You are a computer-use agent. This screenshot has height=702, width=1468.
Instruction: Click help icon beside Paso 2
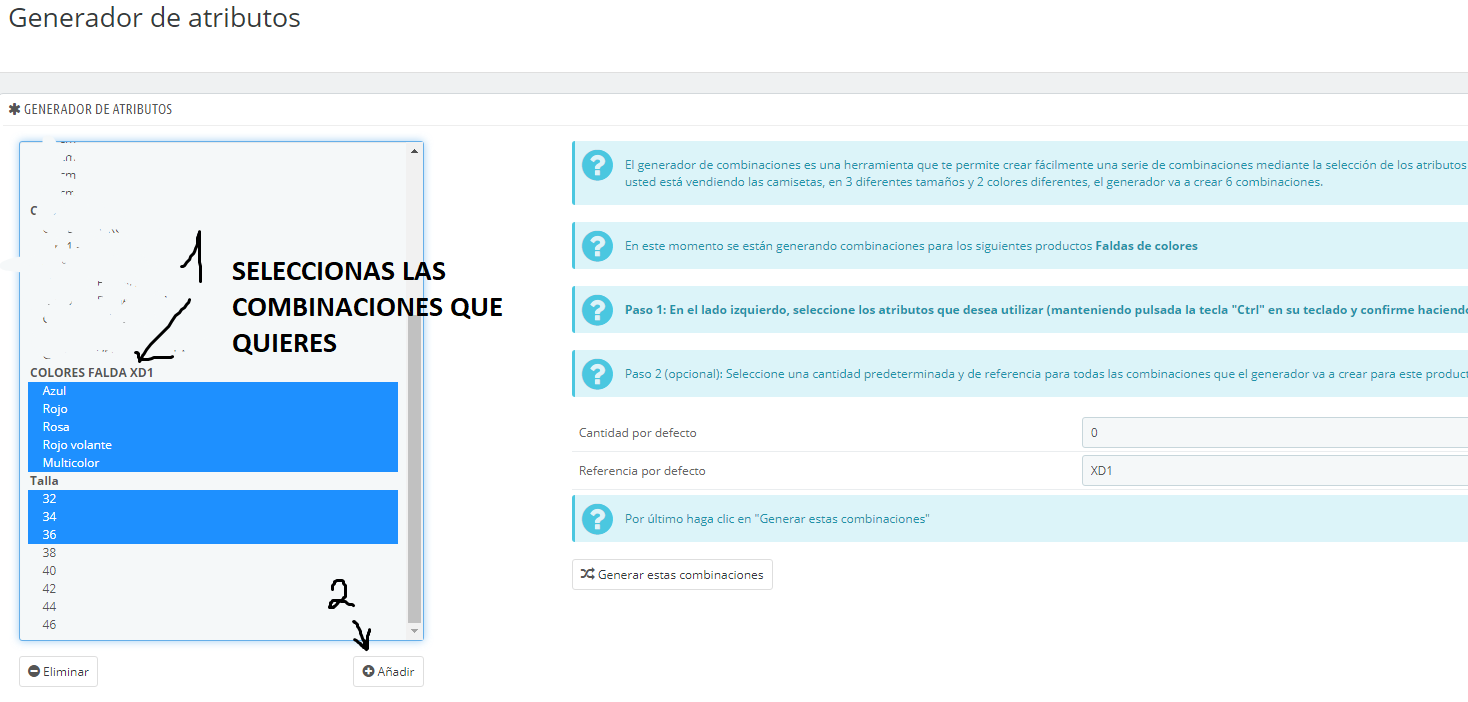[598, 374]
